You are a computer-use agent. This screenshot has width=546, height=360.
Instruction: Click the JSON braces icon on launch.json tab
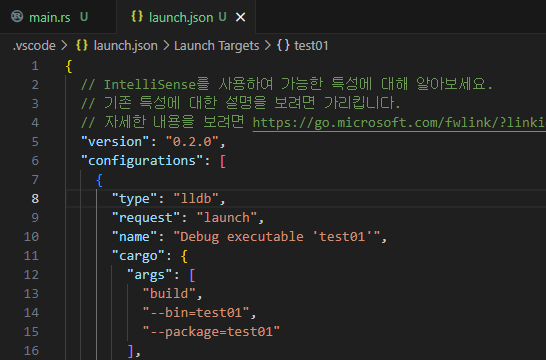(137, 16)
